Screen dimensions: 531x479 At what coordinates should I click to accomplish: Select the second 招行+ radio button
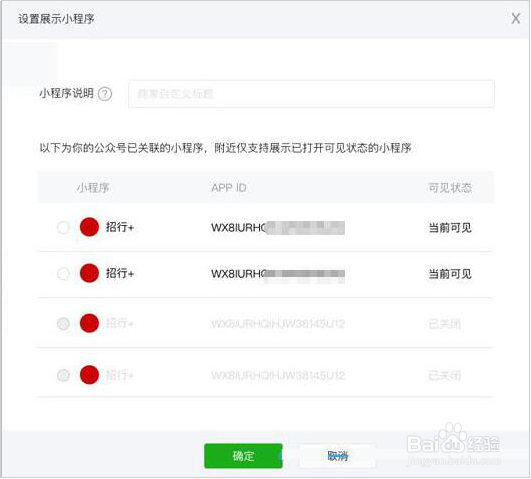[63, 273]
